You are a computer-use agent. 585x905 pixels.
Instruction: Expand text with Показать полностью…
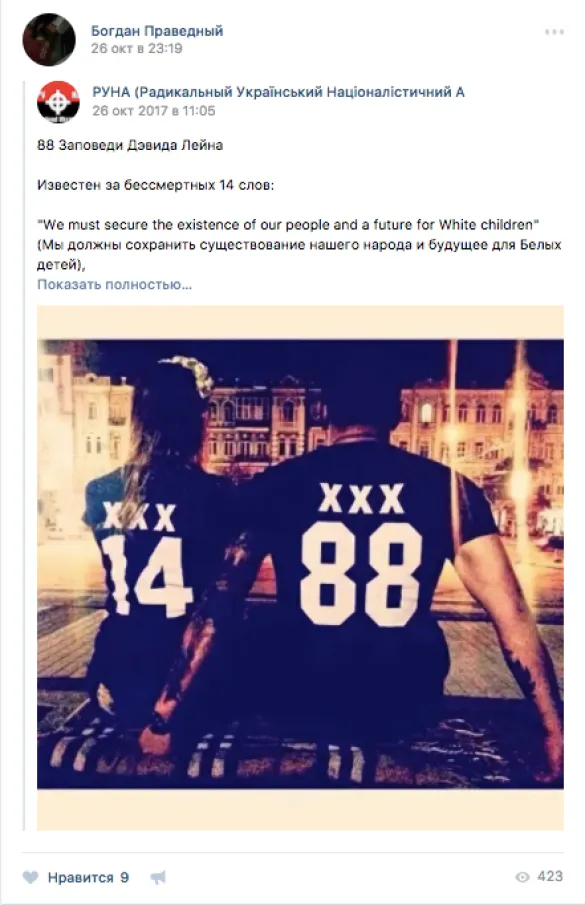pos(114,284)
